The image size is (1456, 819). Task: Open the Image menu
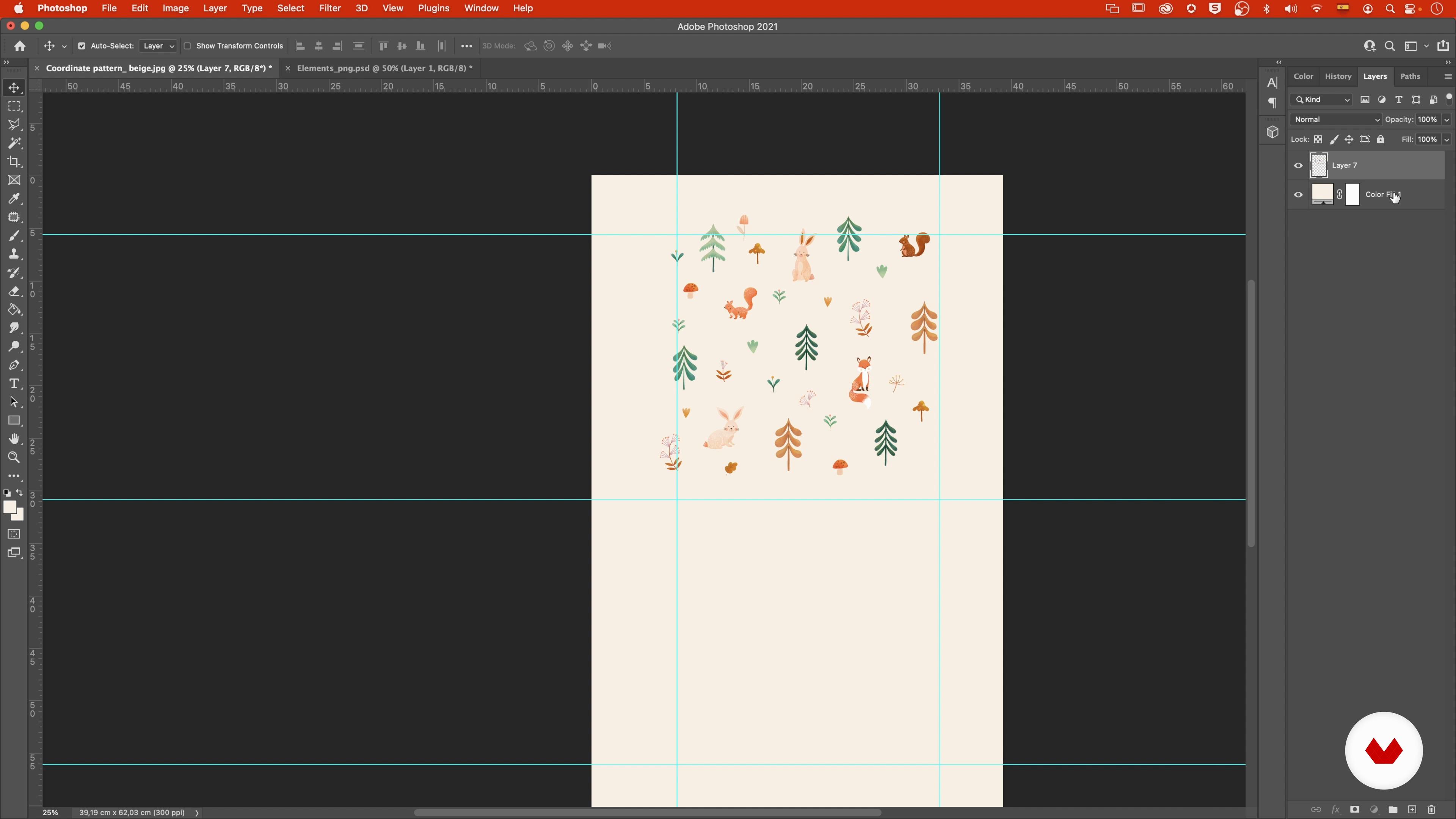tap(176, 8)
